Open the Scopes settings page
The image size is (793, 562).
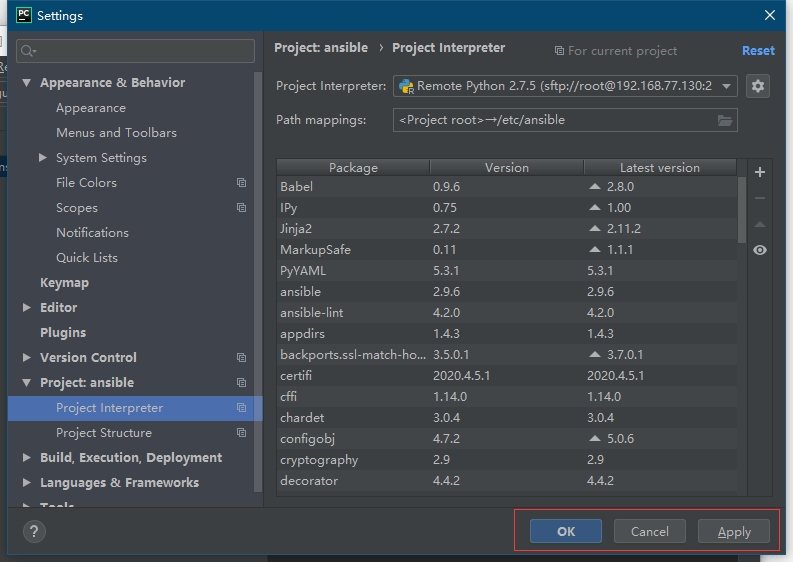coord(77,207)
